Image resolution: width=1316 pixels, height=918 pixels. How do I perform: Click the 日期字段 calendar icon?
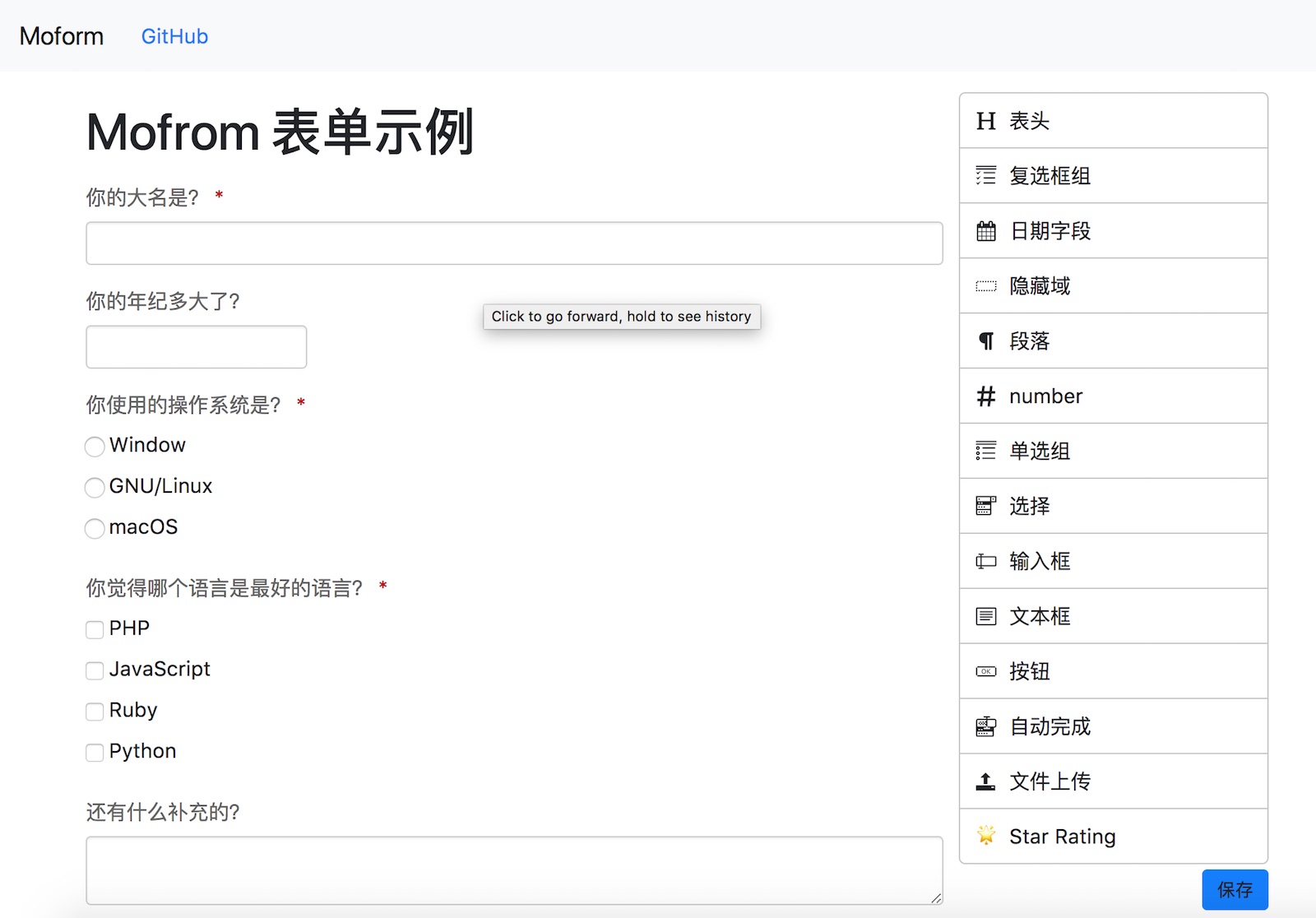985,231
